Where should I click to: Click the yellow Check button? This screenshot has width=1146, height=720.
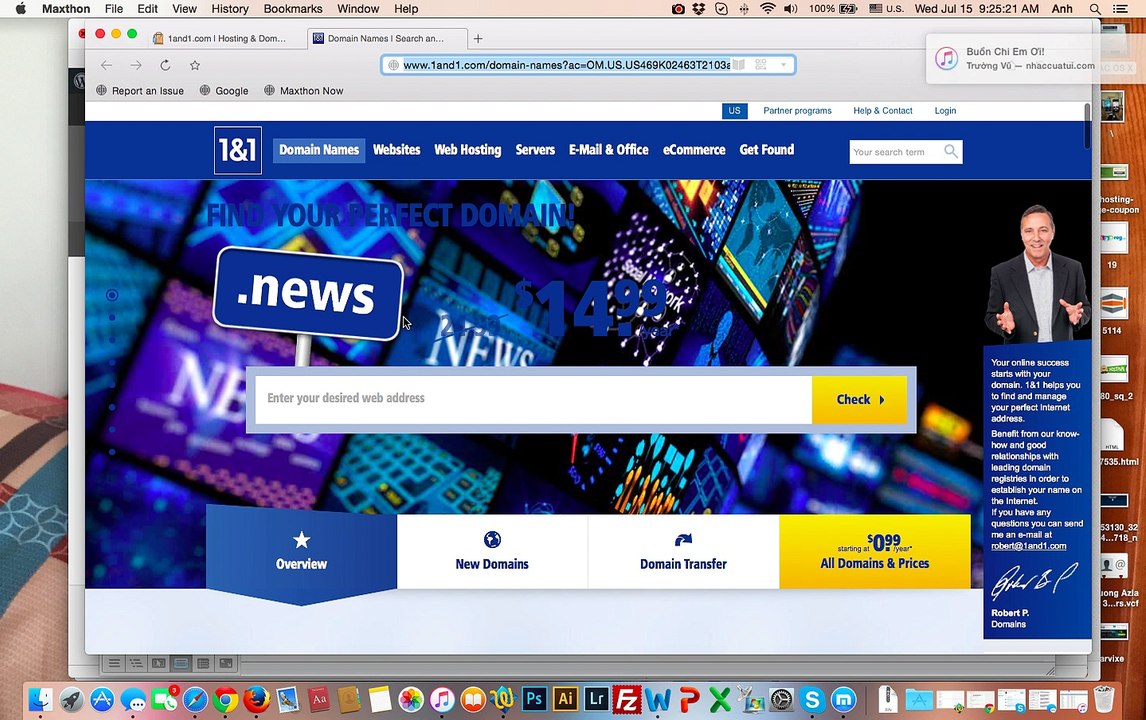click(860, 399)
